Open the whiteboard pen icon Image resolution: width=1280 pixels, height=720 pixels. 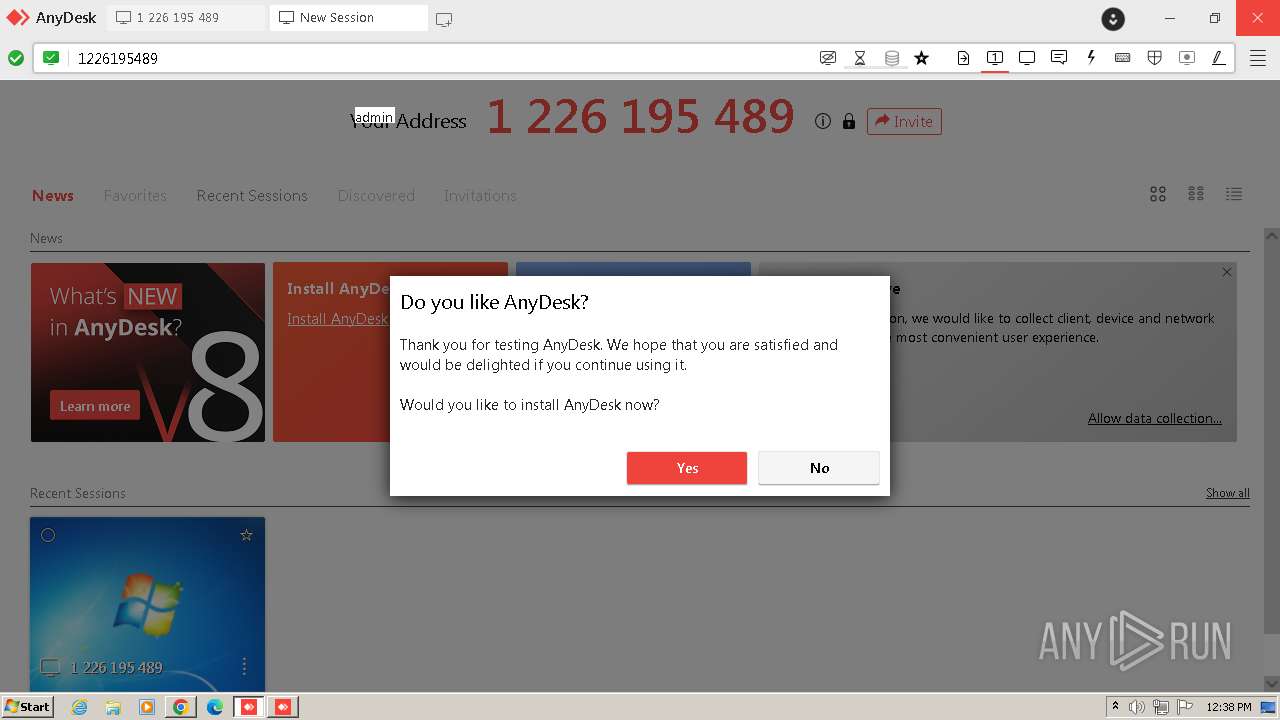pyautogui.click(x=1219, y=58)
